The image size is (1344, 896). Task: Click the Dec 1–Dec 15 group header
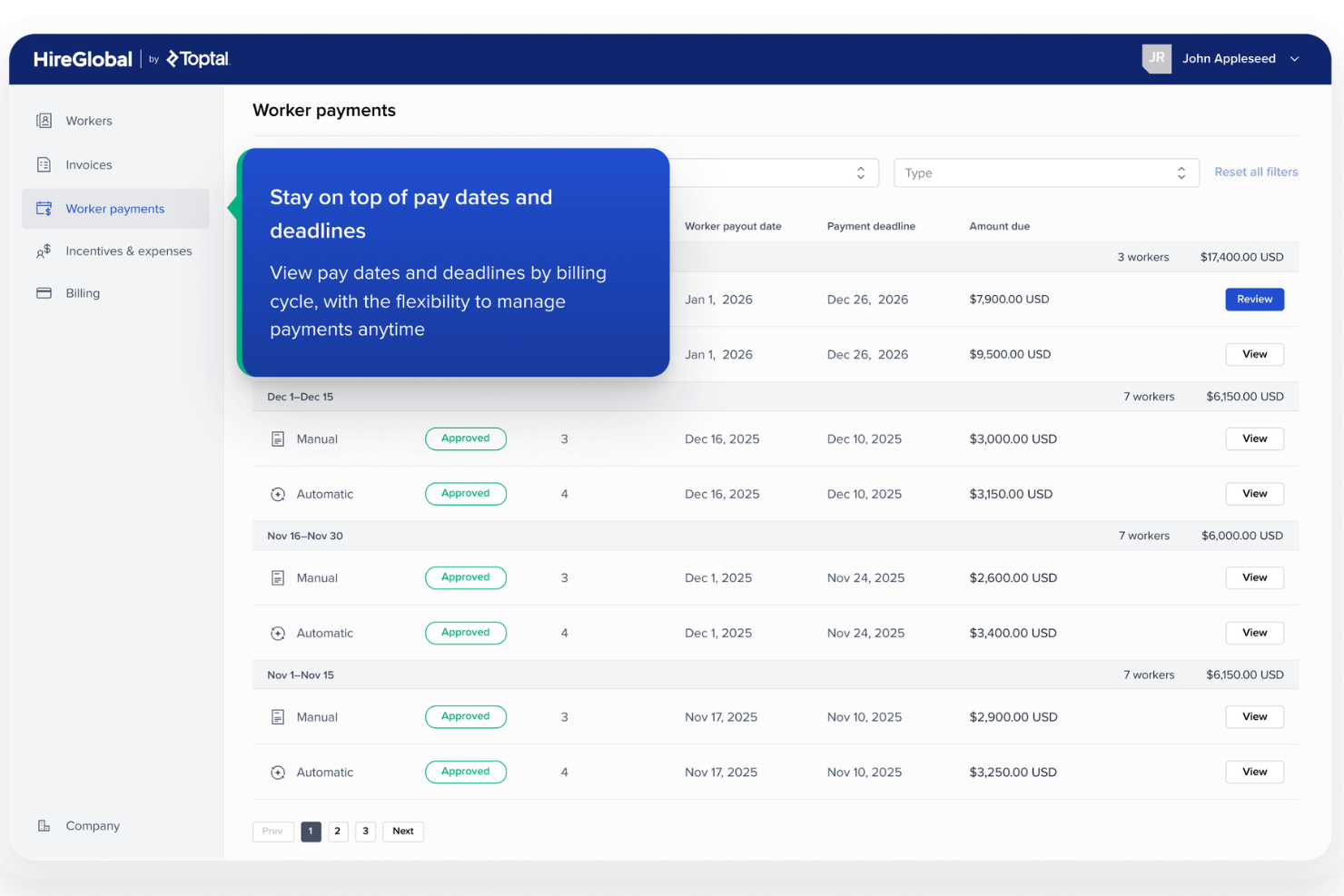pyautogui.click(x=776, y=397)
